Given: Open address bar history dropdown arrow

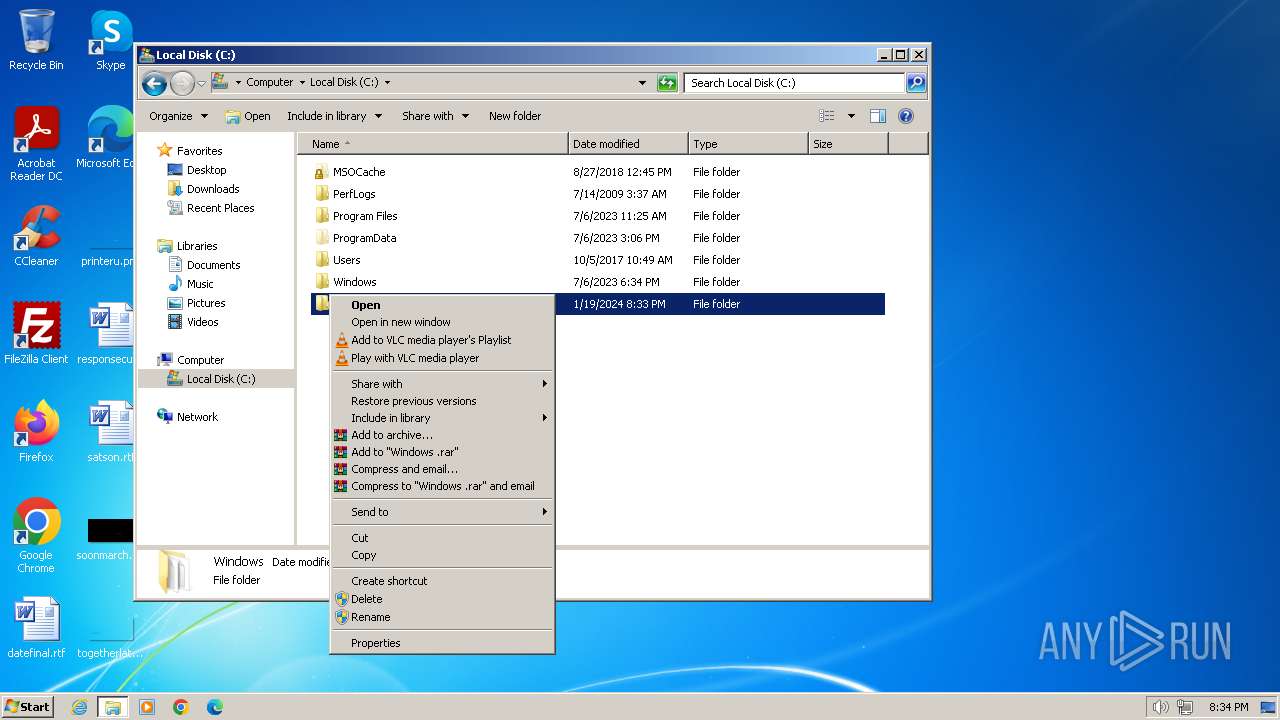Looking at the screenshot, I should click(x=642, y=83).
